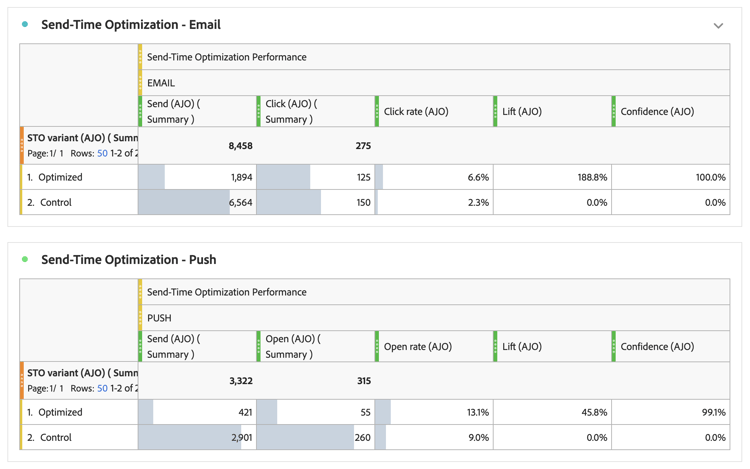Click the Rows 50 link in Email table
750x469 pixels.
pyautogui.click(x=102, y=153)
